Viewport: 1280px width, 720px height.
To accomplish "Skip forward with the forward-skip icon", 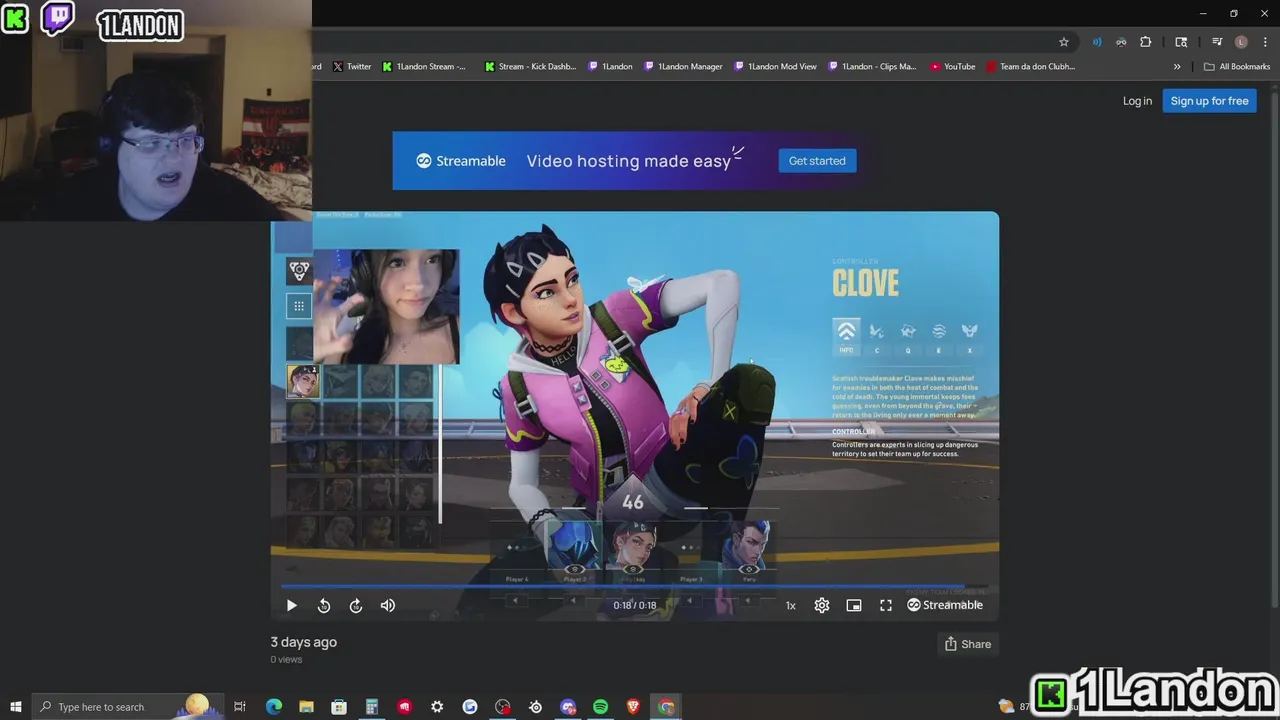I will point(356,605).
